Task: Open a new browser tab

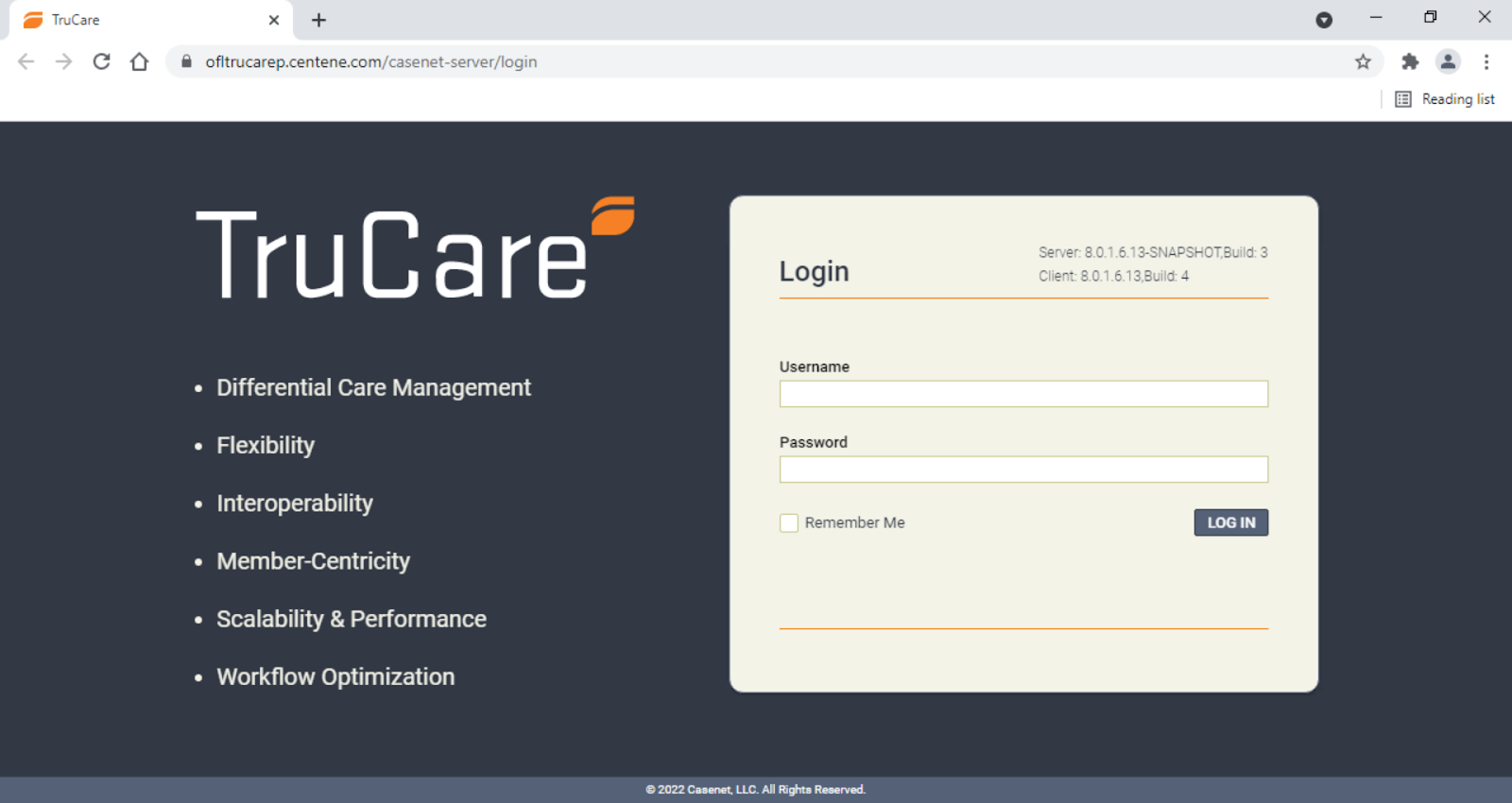Action: tap(318, 20)
